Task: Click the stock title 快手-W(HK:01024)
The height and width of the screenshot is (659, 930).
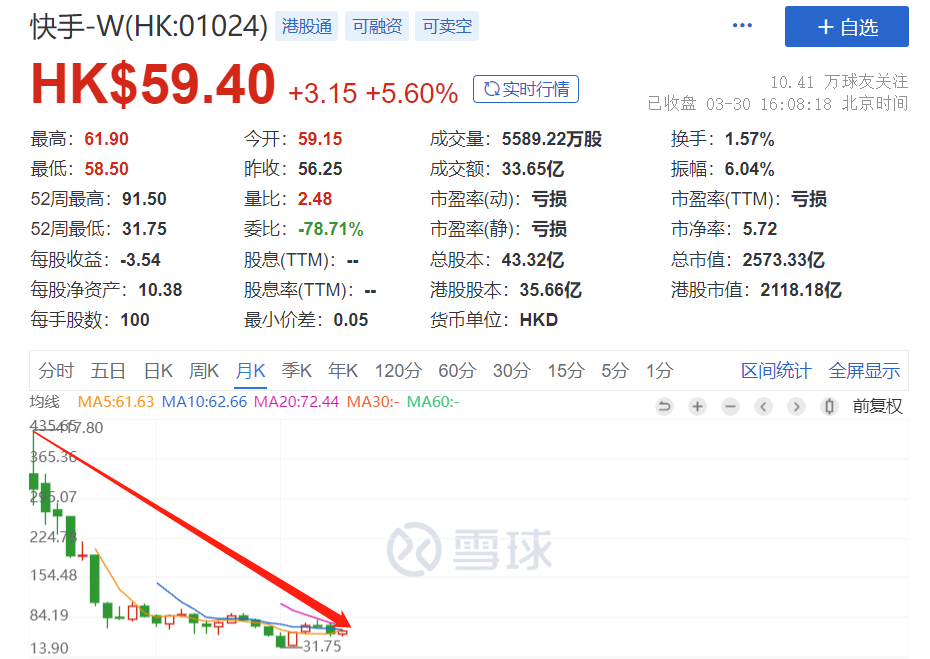Action: pyautogui.click(x=149, y=26)
